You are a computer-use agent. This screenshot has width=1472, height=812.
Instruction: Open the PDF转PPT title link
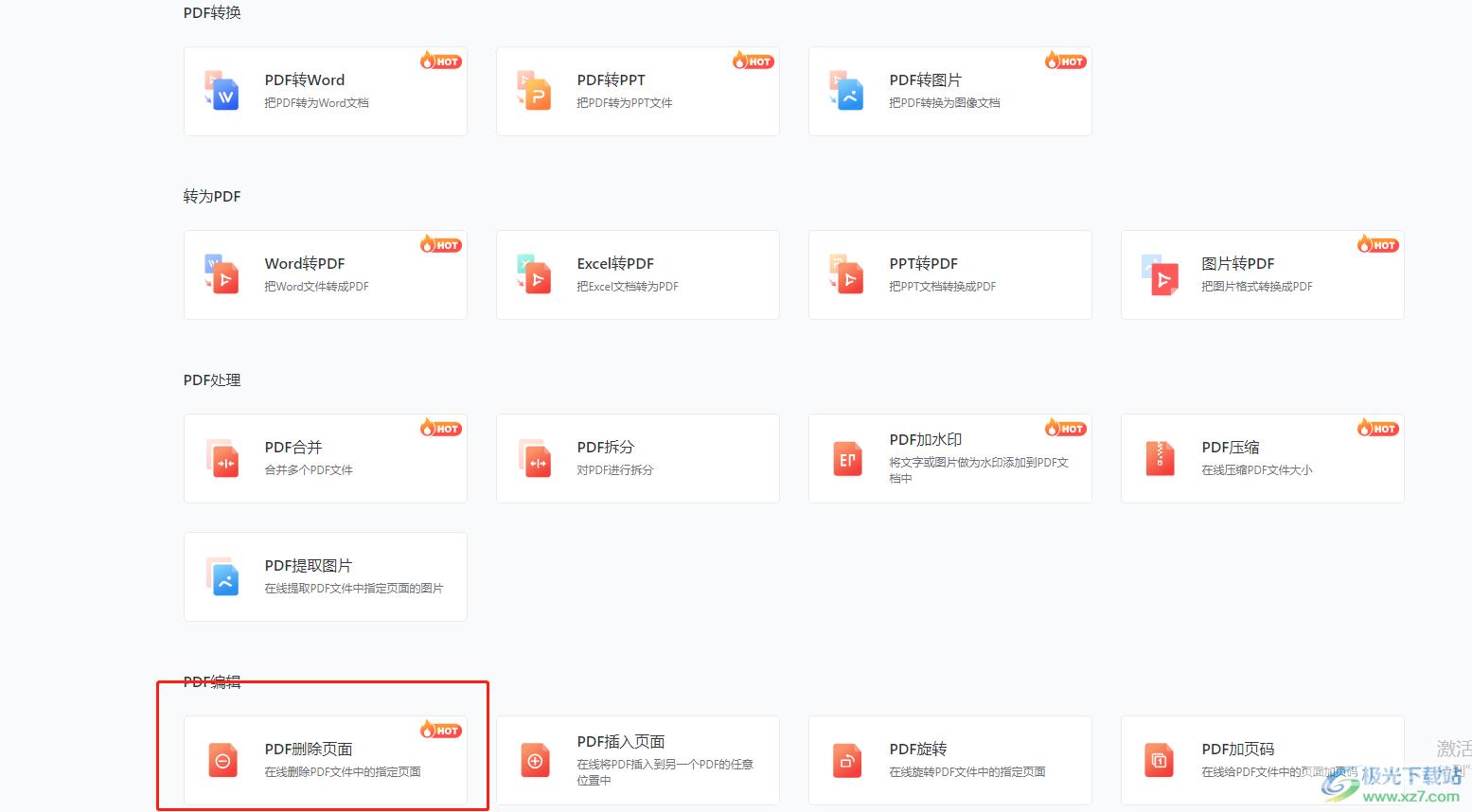pyautogui.click(x=612, y=80)
